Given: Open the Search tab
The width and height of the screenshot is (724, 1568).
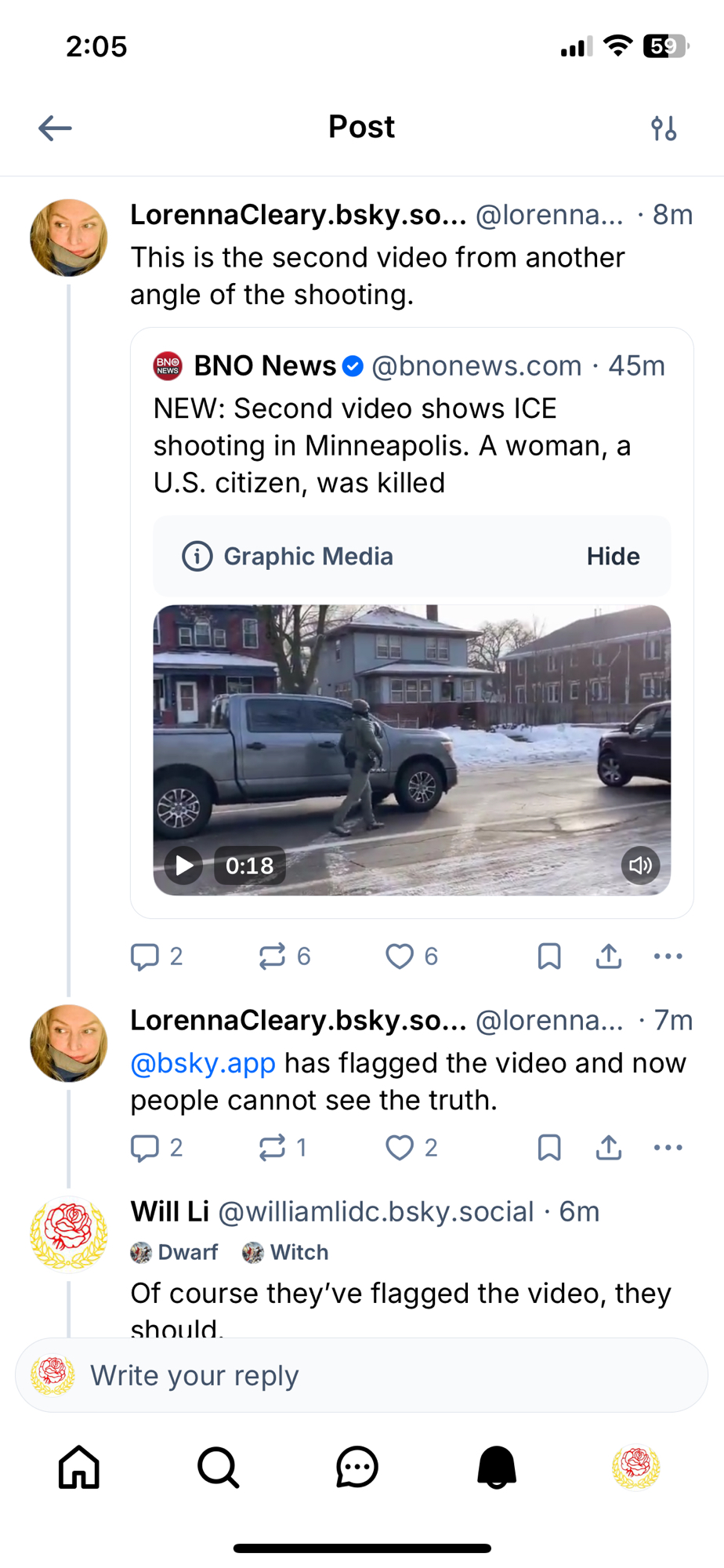Looking at the screenshot, I should point(218,1467).
